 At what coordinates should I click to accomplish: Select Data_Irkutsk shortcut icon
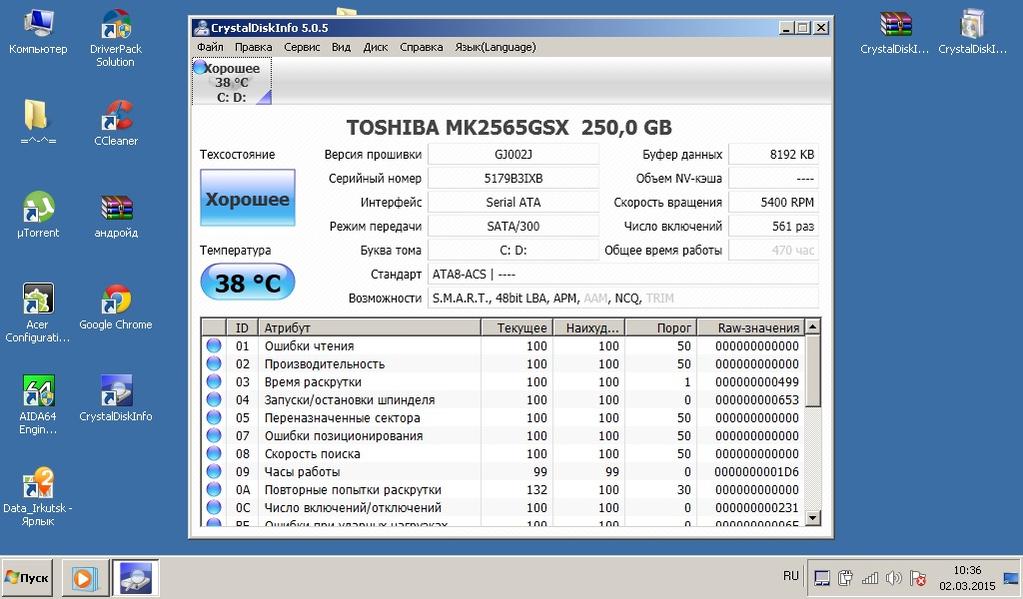(38, 497)
